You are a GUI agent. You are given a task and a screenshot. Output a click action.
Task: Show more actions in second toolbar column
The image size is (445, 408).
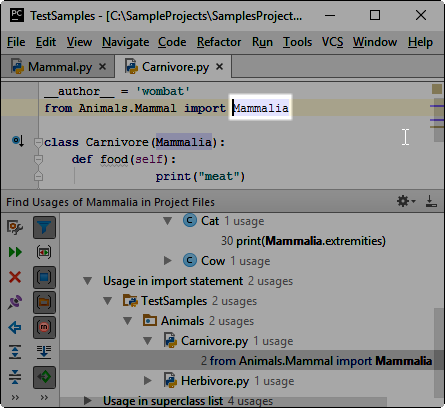(x=44, y=397)
